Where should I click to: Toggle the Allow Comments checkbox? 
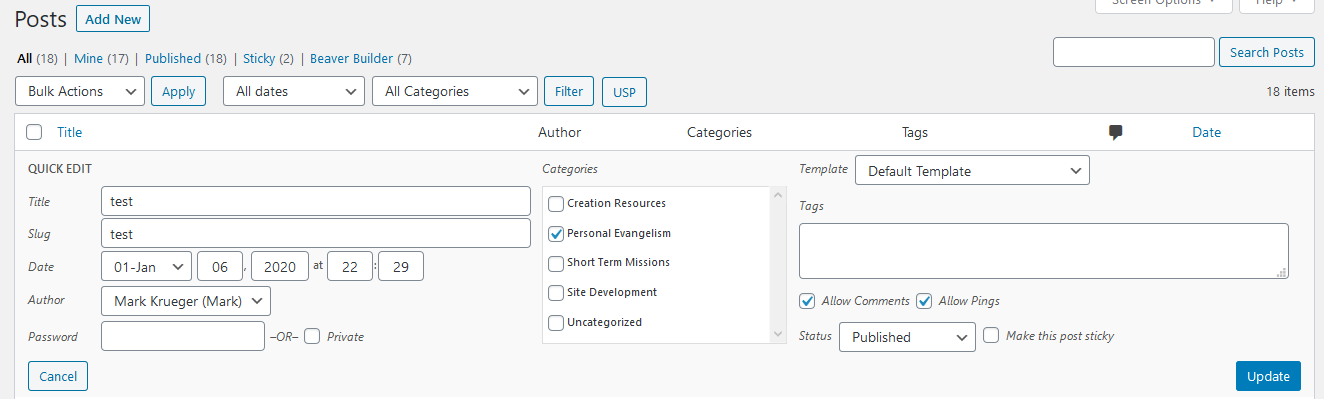coord(807,301)
